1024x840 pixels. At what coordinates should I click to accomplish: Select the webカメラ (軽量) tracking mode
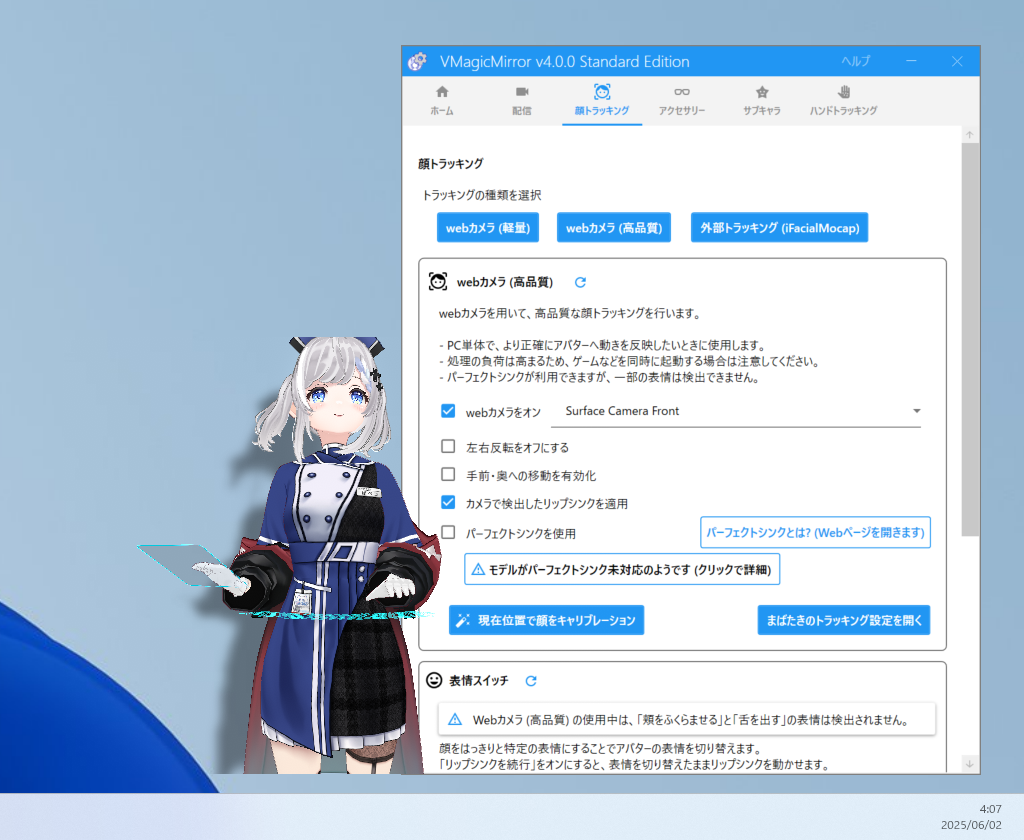point(487,227)
